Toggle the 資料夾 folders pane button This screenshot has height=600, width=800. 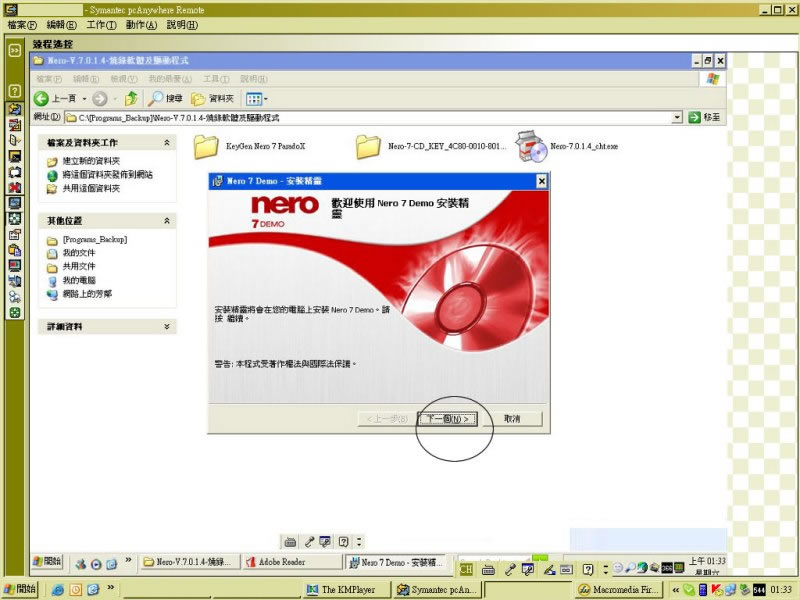point(212,98)
